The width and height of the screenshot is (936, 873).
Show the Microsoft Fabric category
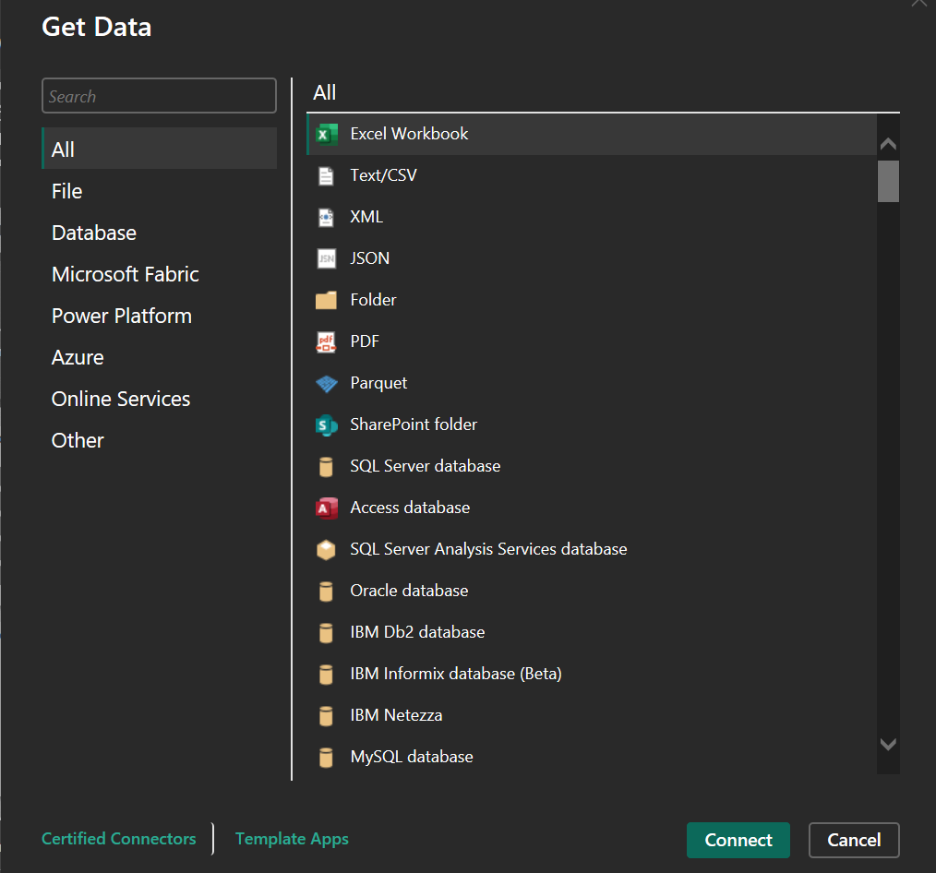pyautogui.click(x=125, y=274)
